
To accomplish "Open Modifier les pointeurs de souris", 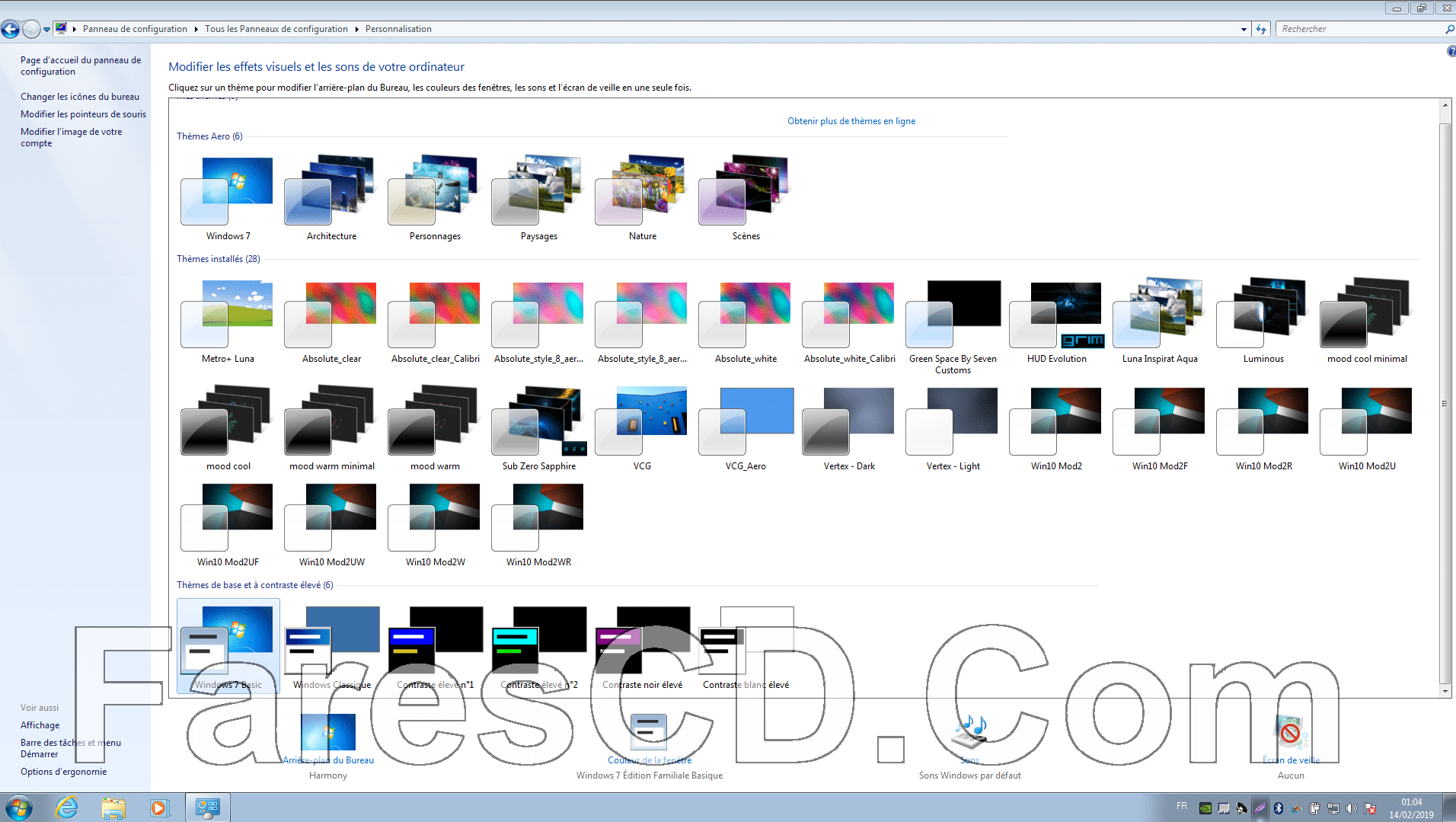I will tap(83, 114).
